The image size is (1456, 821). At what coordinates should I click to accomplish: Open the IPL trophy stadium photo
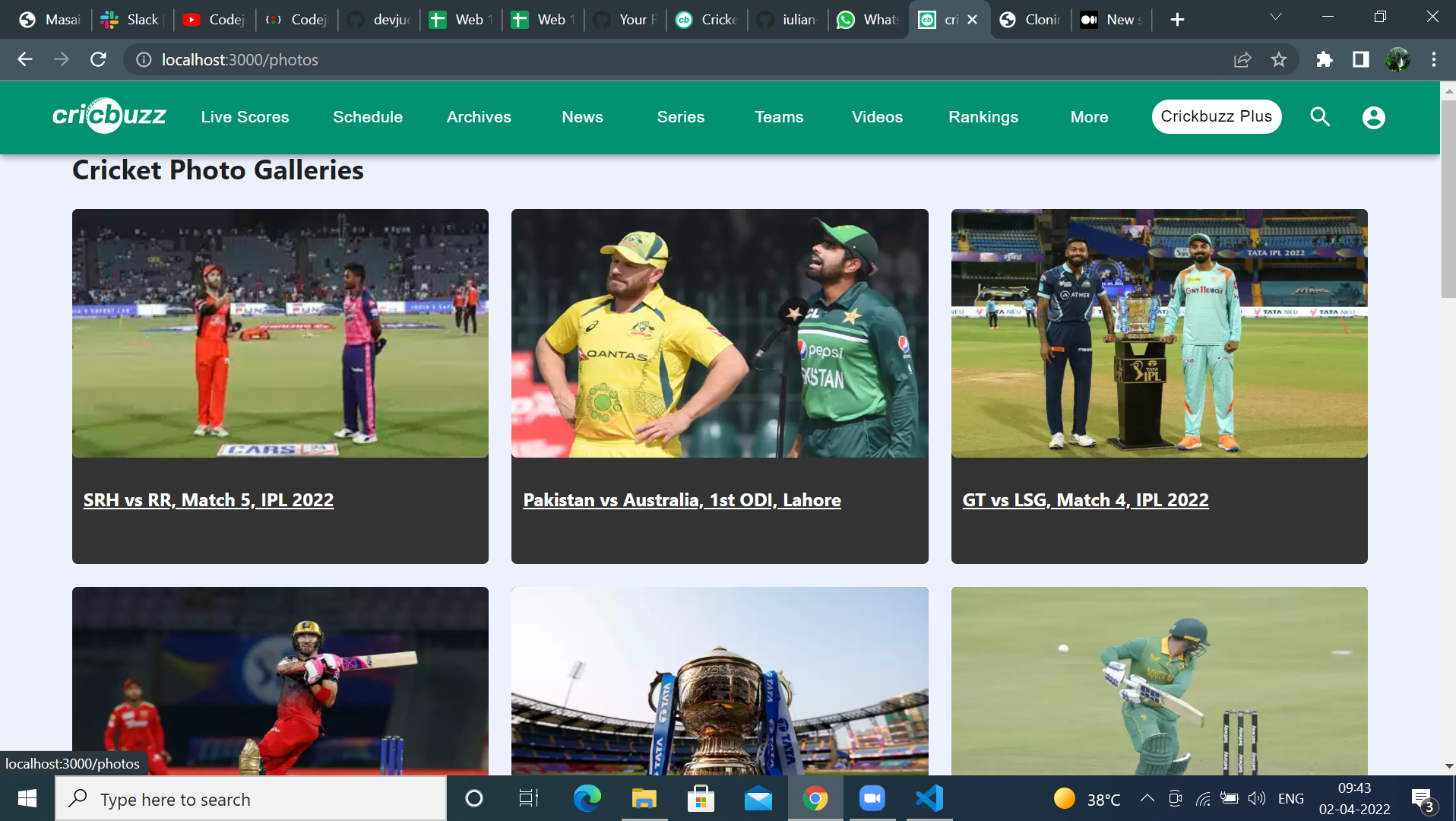[720, 681]
